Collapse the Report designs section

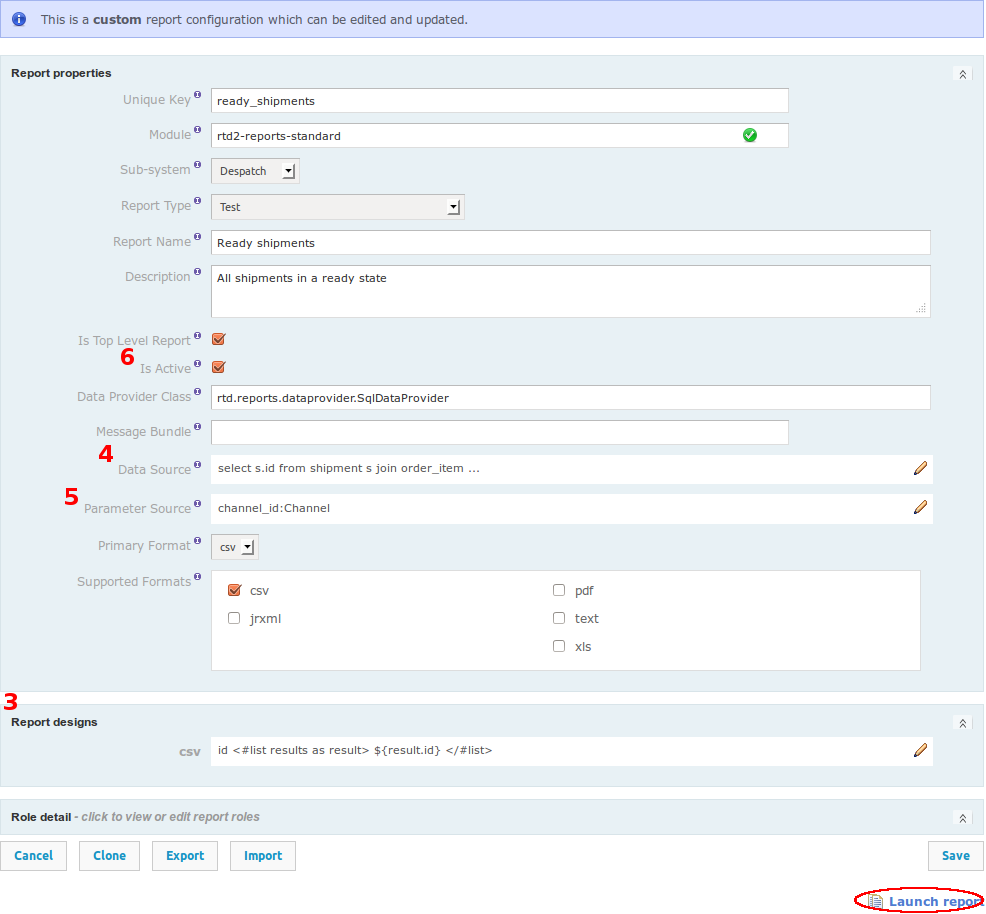coord(962,722)
